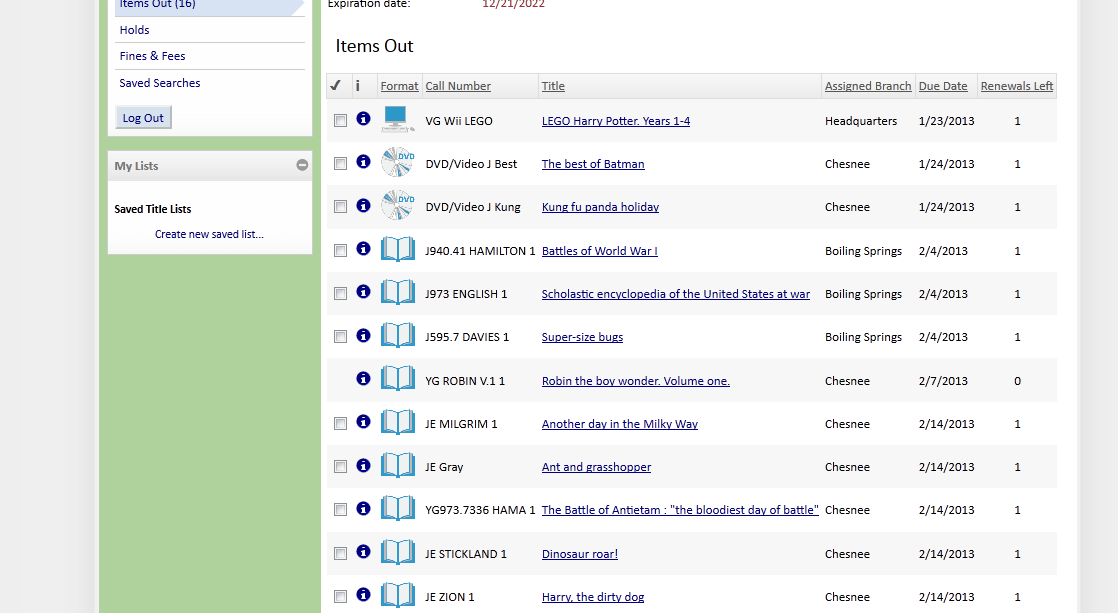1118x613 pixels.
Task: Check the select-all checkbox in the table header
Action: [x=337, y=86]
